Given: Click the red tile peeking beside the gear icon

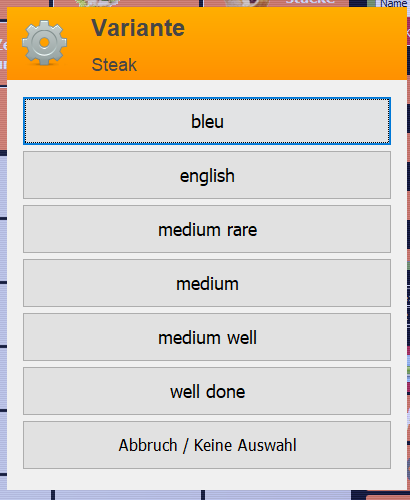Looking at the screenshot, I should tap(3, 53).
